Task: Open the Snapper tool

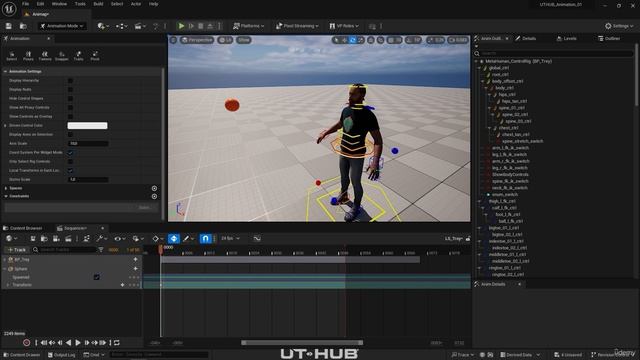Action: tap(62, 56)
